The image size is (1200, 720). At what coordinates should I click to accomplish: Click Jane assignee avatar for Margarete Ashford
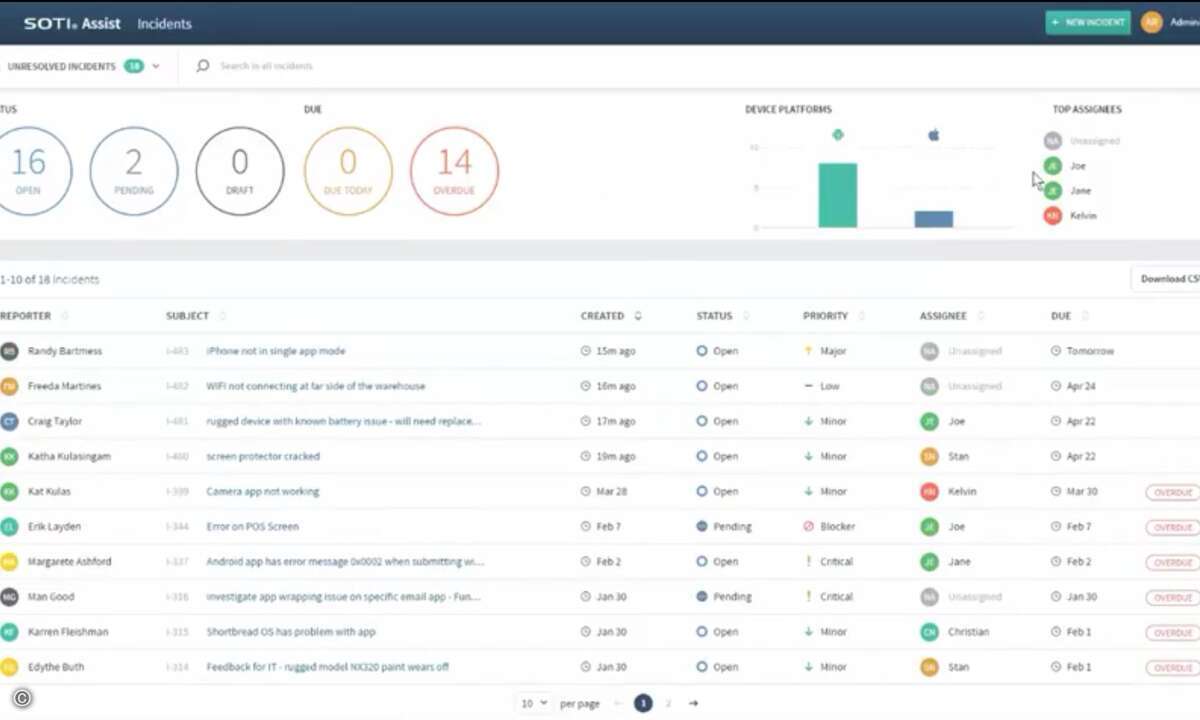[930, 561]
